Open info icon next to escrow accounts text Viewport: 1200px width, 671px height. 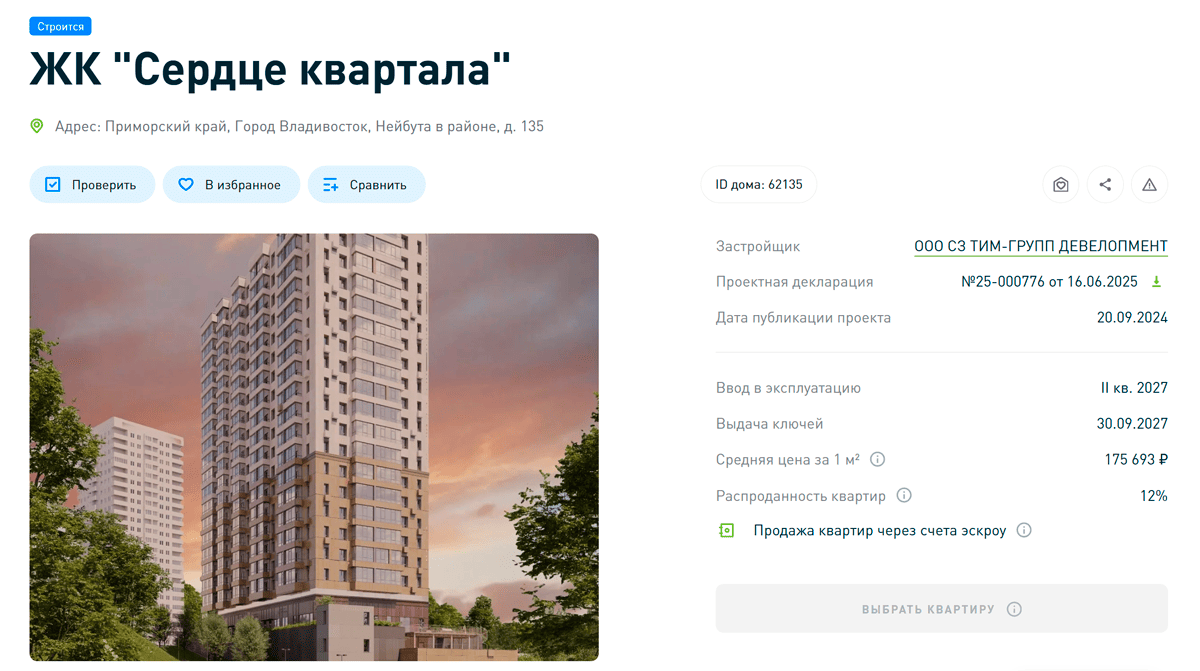[x=1024, y=531]
